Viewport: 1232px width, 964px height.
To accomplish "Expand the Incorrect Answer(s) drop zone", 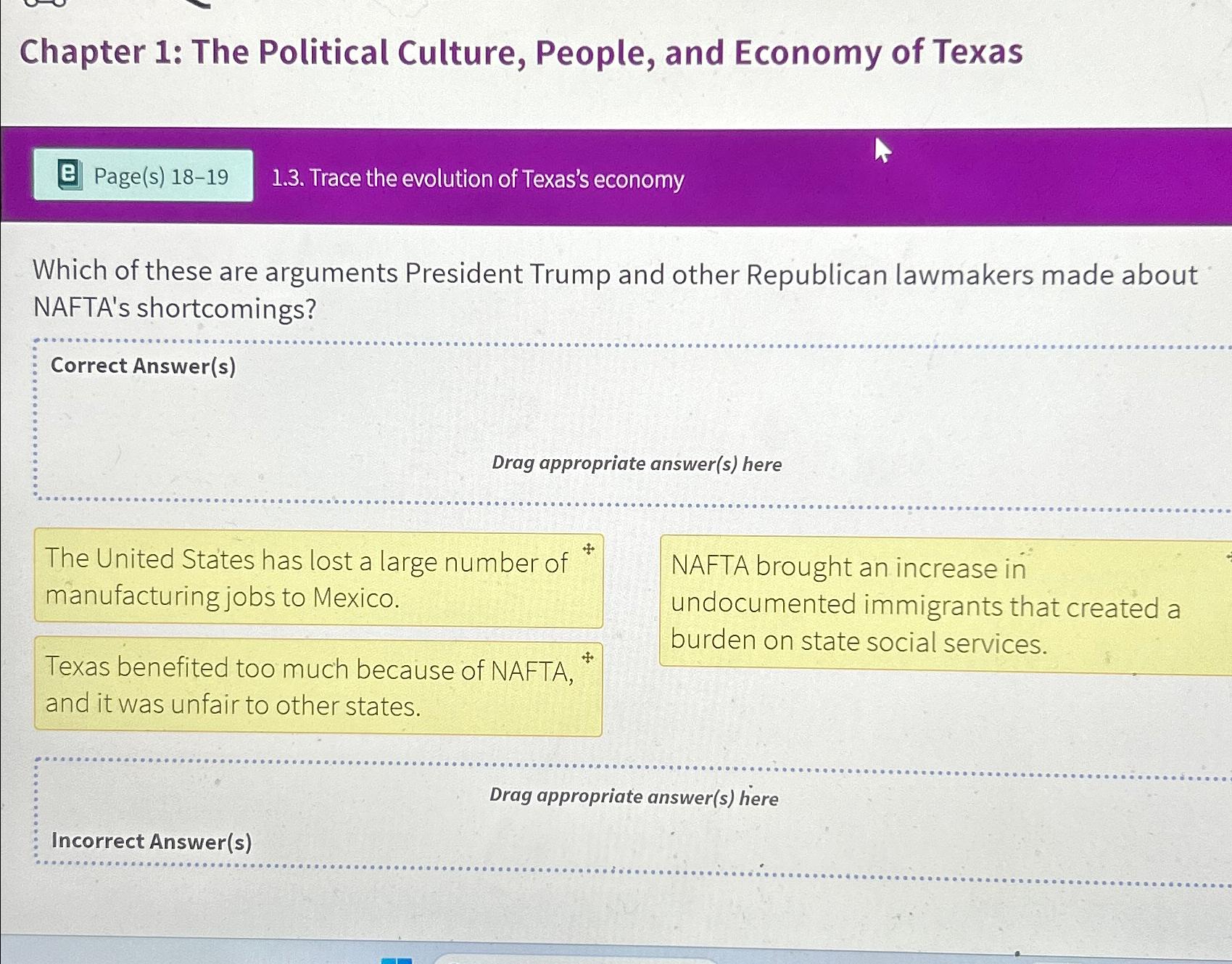I will (x=624, y=812).
